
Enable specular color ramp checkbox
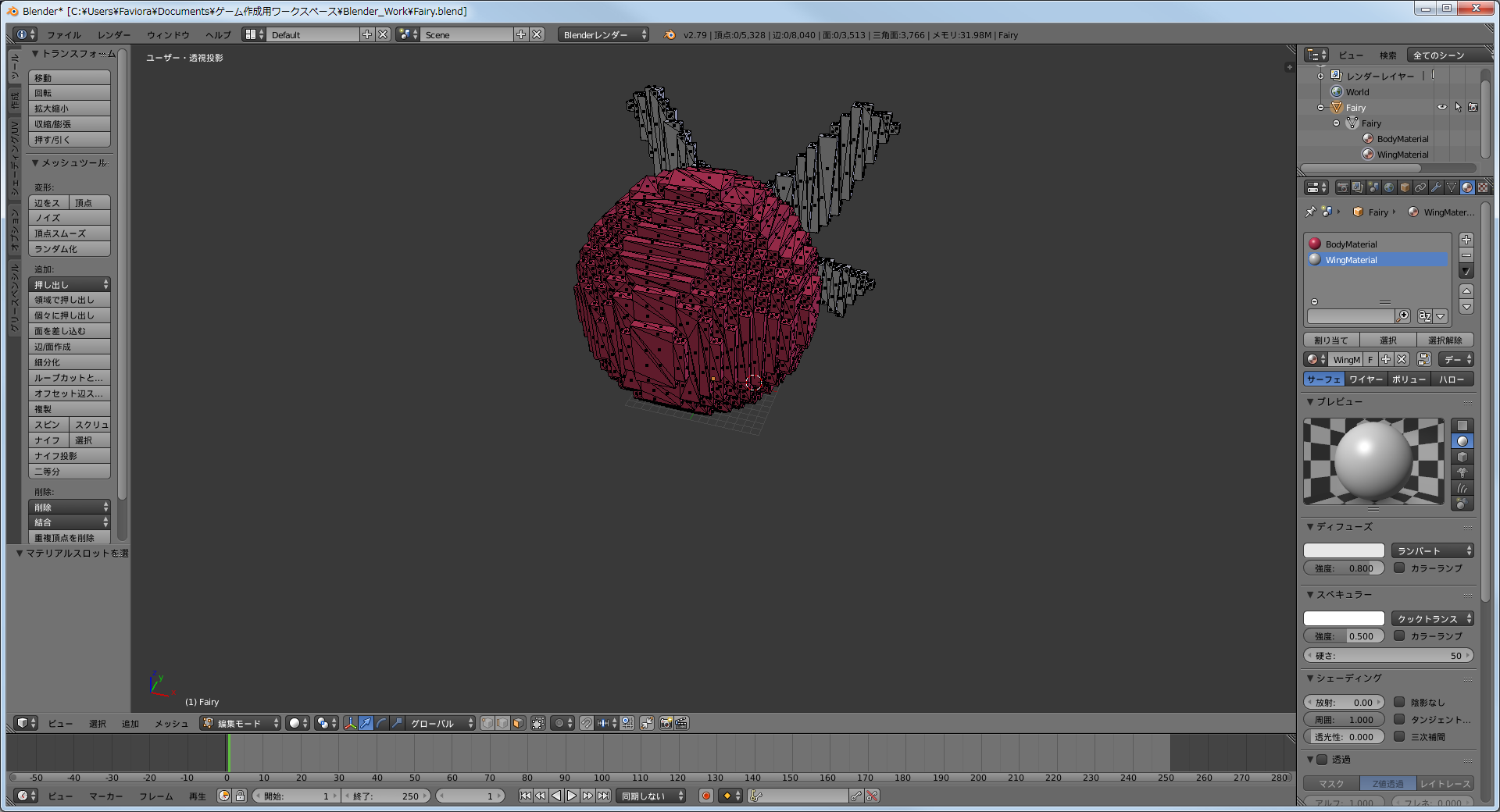[1399, 636]
